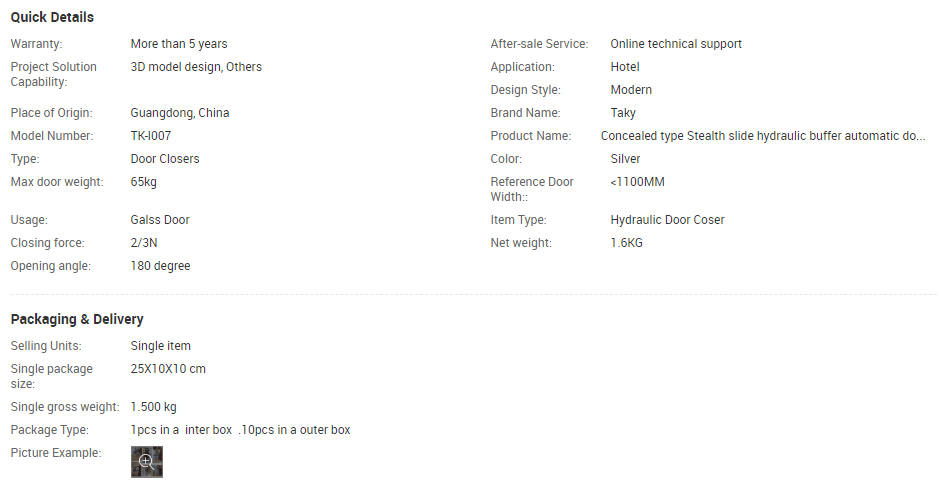
Task: Click the Hotel application value
Action: pos(625,67)
